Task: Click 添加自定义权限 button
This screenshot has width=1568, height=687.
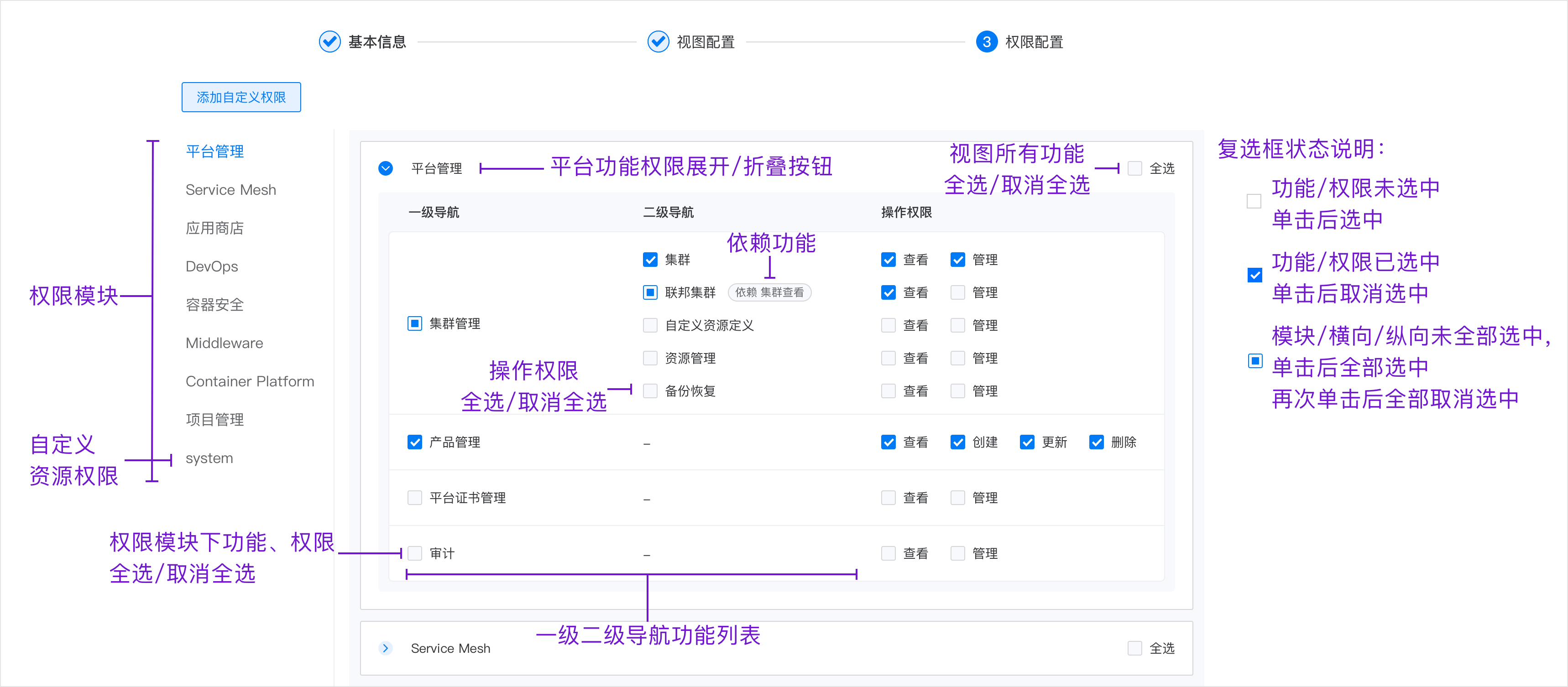Action: click(x=241, y=97)
